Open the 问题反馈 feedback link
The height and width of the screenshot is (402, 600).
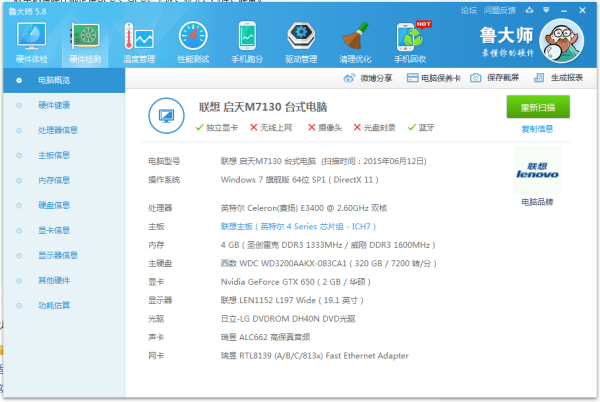click(500, 10)
